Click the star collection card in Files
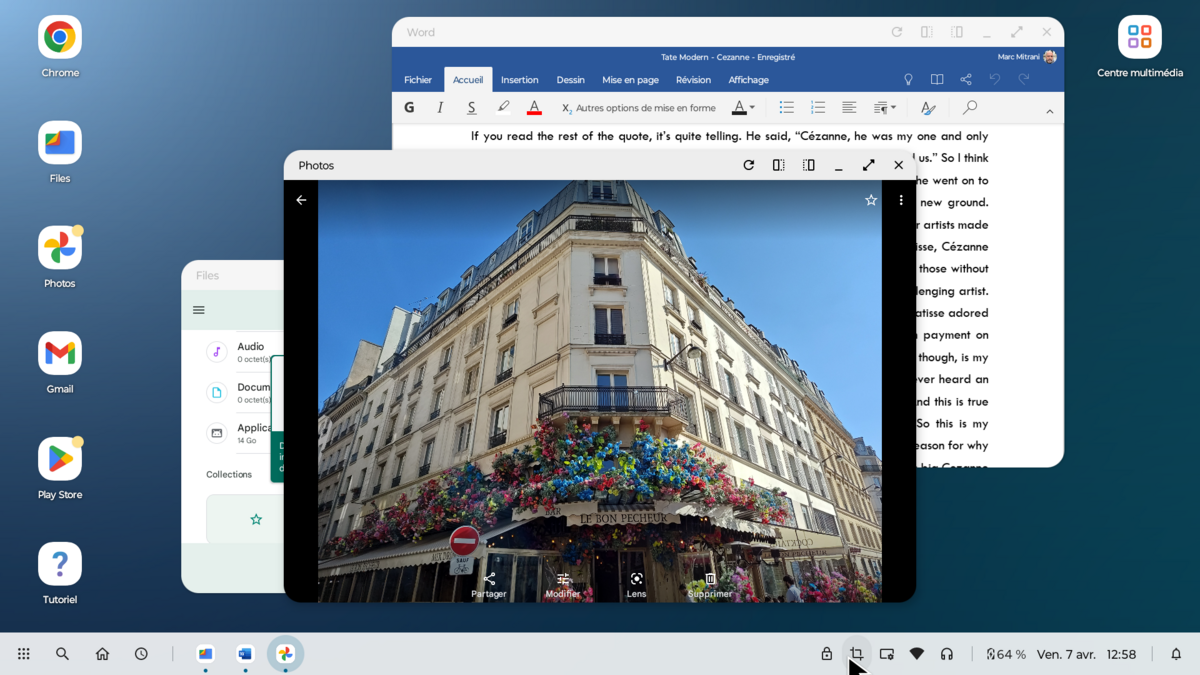1200x675 pixels. point(246,519)
